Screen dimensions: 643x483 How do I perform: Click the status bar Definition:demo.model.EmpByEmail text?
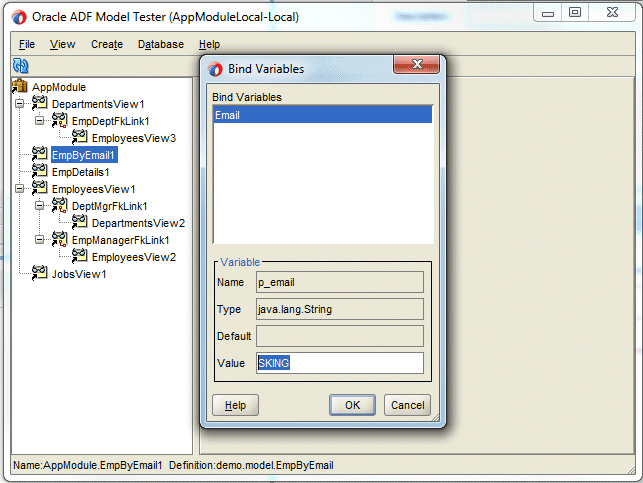point(251,465)
